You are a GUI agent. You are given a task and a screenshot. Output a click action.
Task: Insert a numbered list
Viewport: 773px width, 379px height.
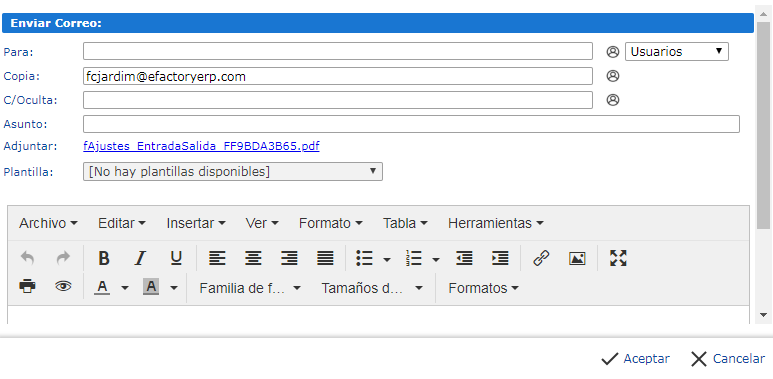tap(414, 258)
